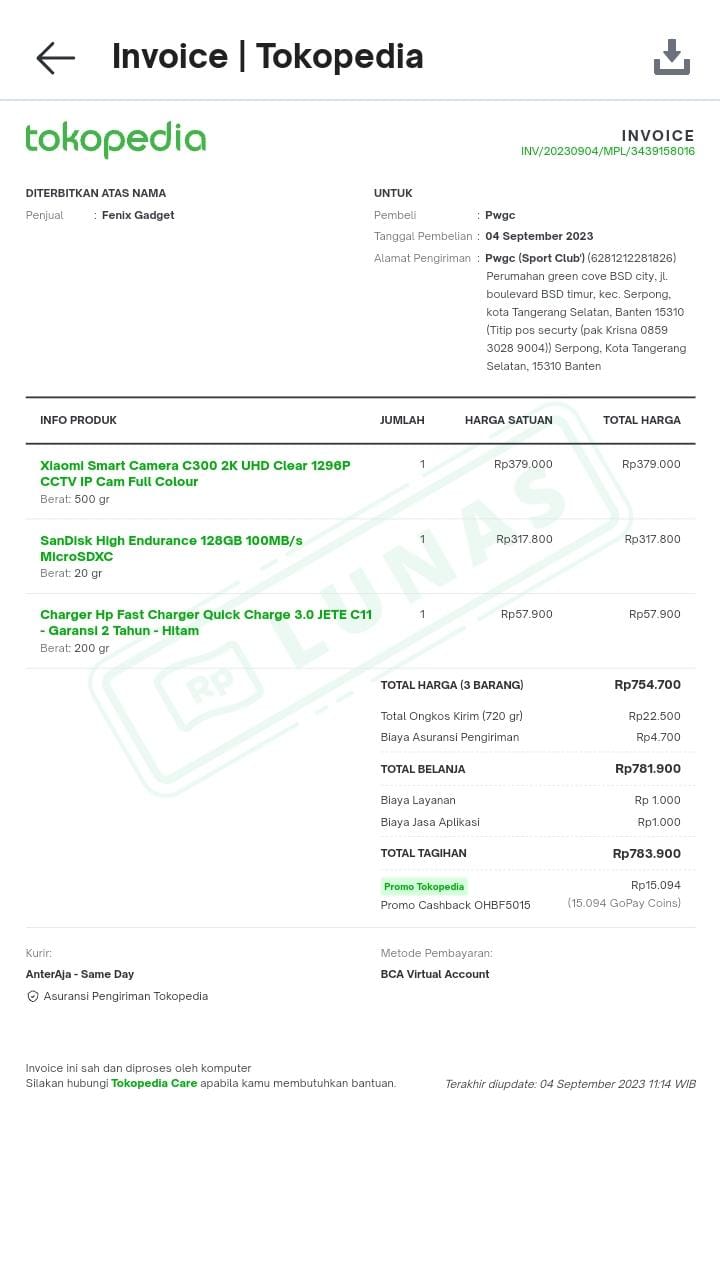The width and height of the screenshot is (720, 1281).
Task: Click the TOTAL HARGA column header
Action: point(641,420)
